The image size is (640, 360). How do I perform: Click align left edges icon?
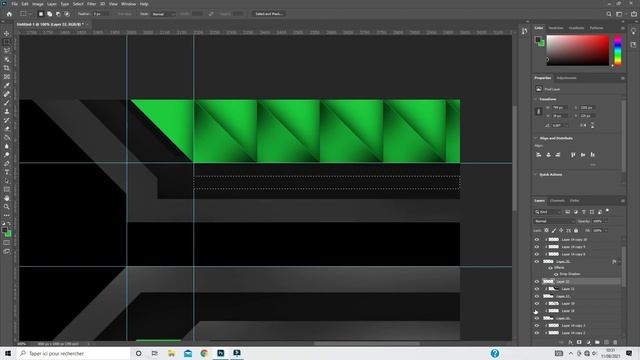tap(538, 155)
